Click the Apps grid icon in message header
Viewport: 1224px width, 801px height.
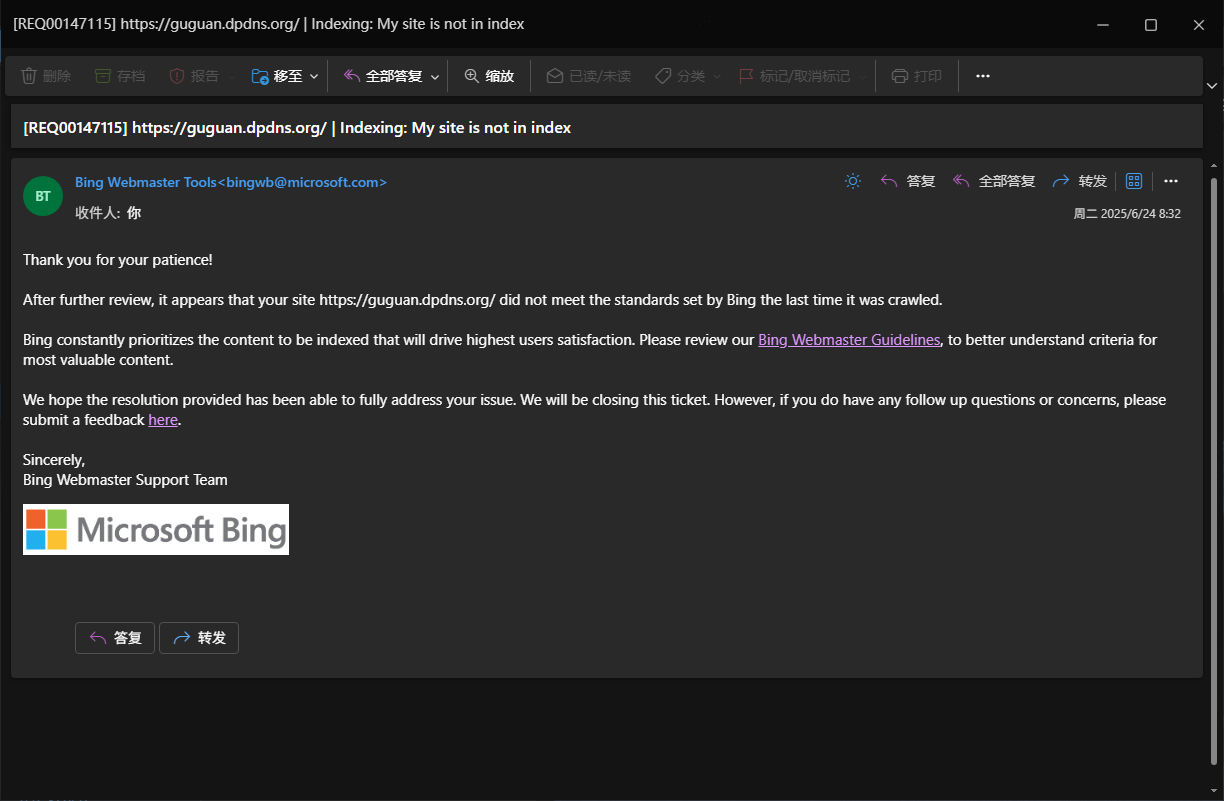1134,181
